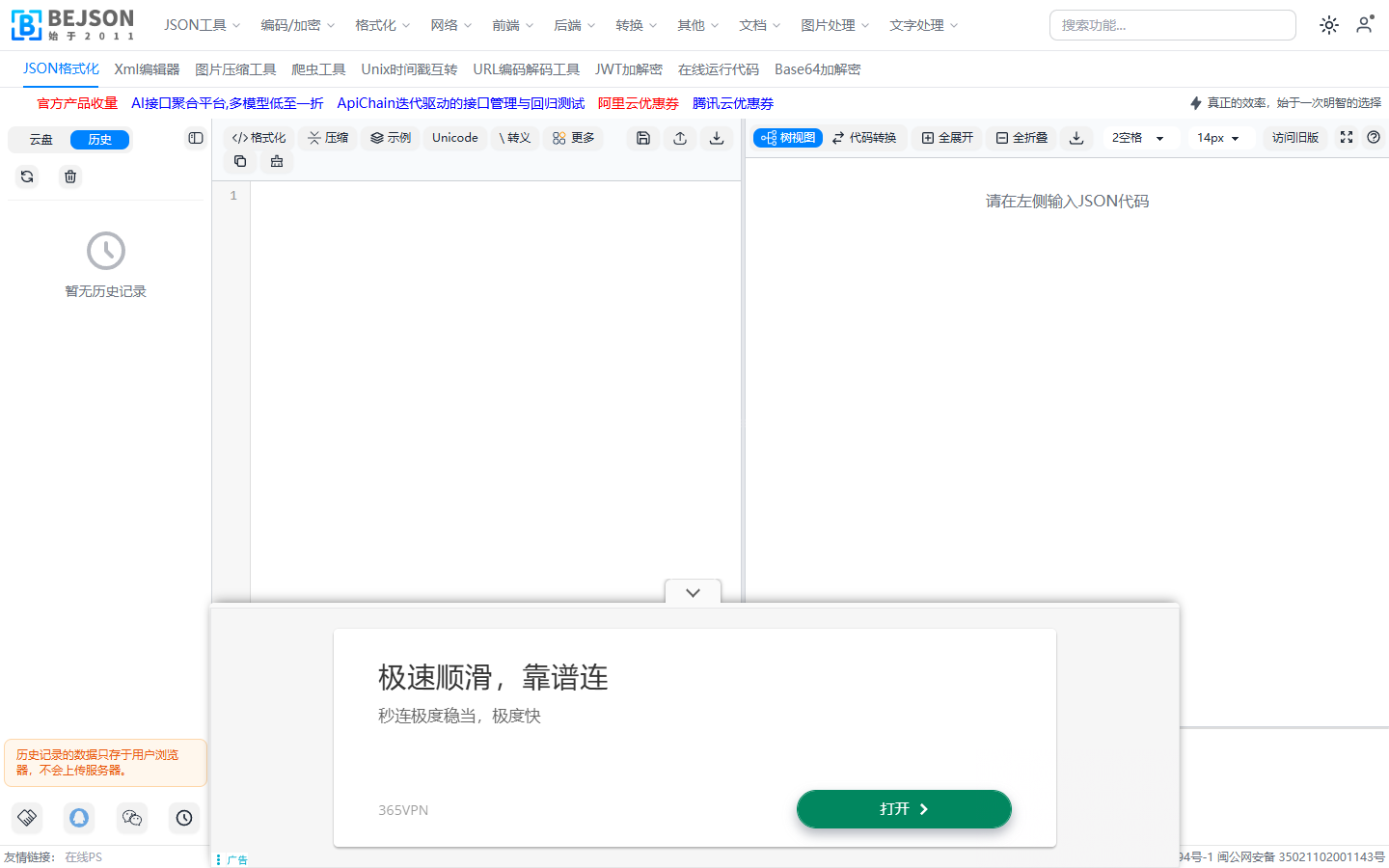Click the download icon in result toolbar

point(1076,138)
